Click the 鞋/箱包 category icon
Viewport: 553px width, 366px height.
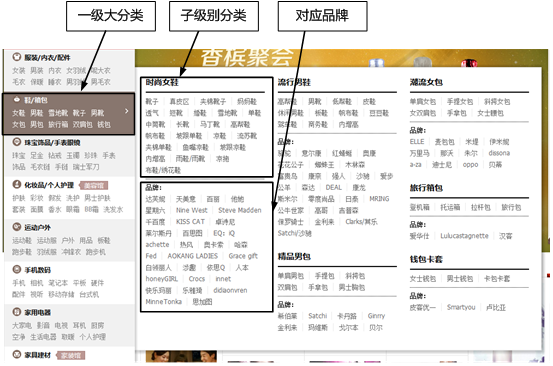point(17,100)
